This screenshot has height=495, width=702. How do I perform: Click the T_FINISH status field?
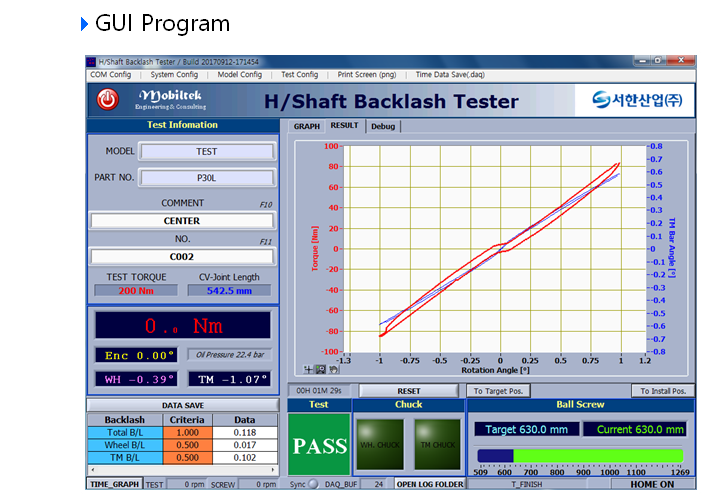[526, 484]
